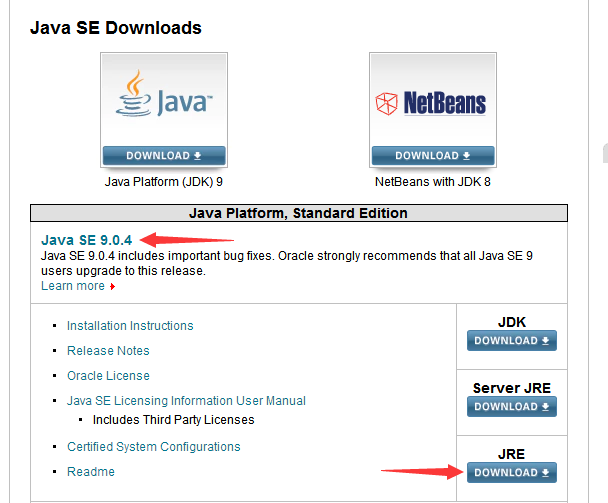Click the Java Platform, Standard Edition header
The width and height of the screenshot is (608, 503).
[298, 213]
